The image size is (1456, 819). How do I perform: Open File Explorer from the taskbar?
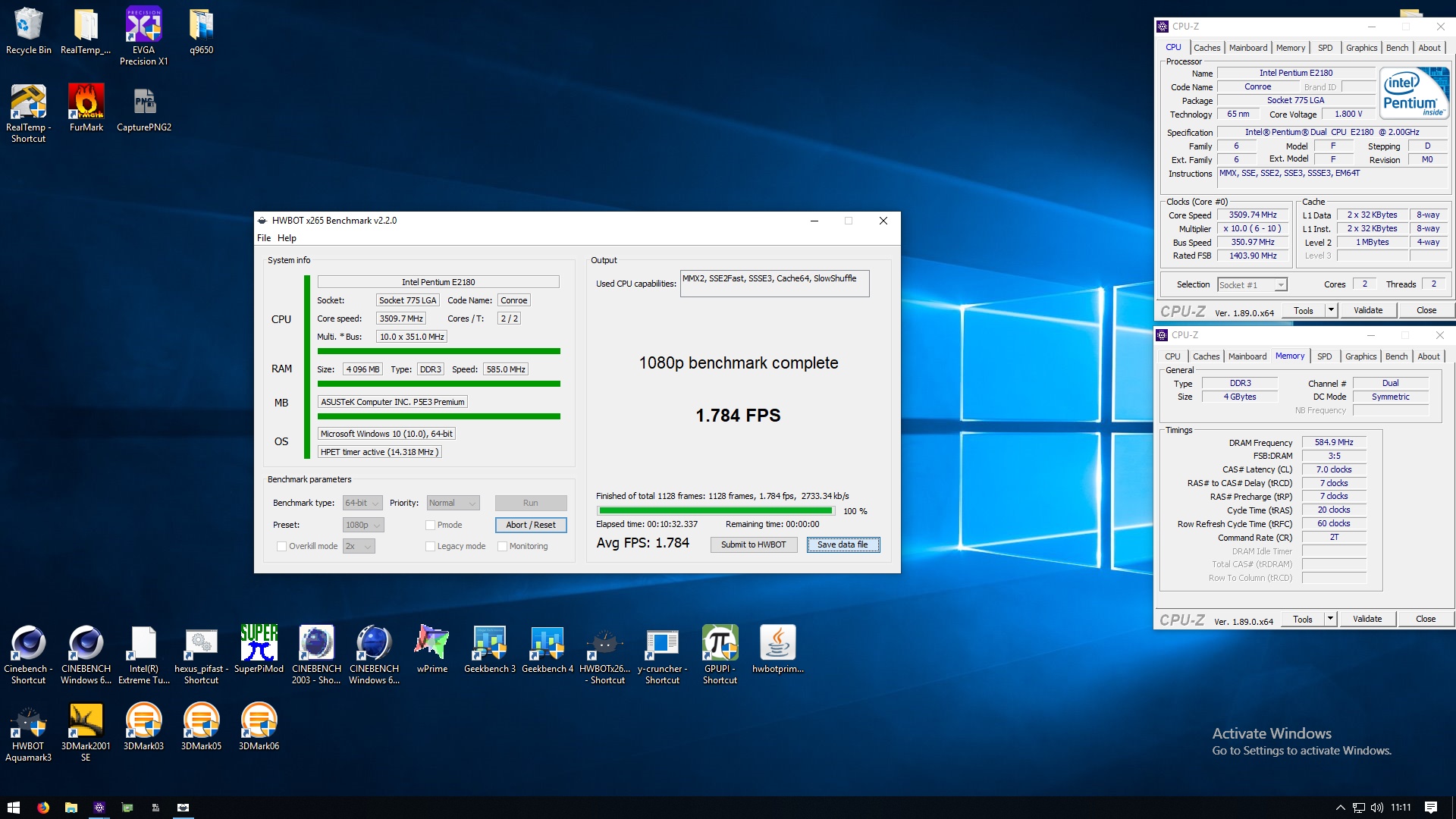71,808
